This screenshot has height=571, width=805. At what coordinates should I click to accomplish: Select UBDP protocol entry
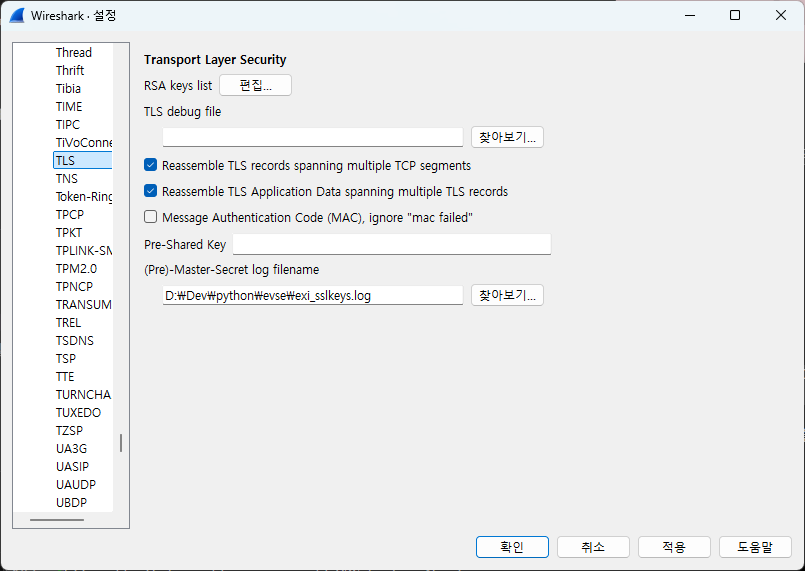71,502
